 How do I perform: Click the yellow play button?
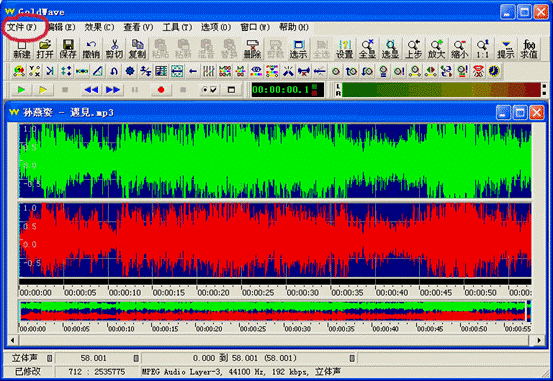click(43, 90)
